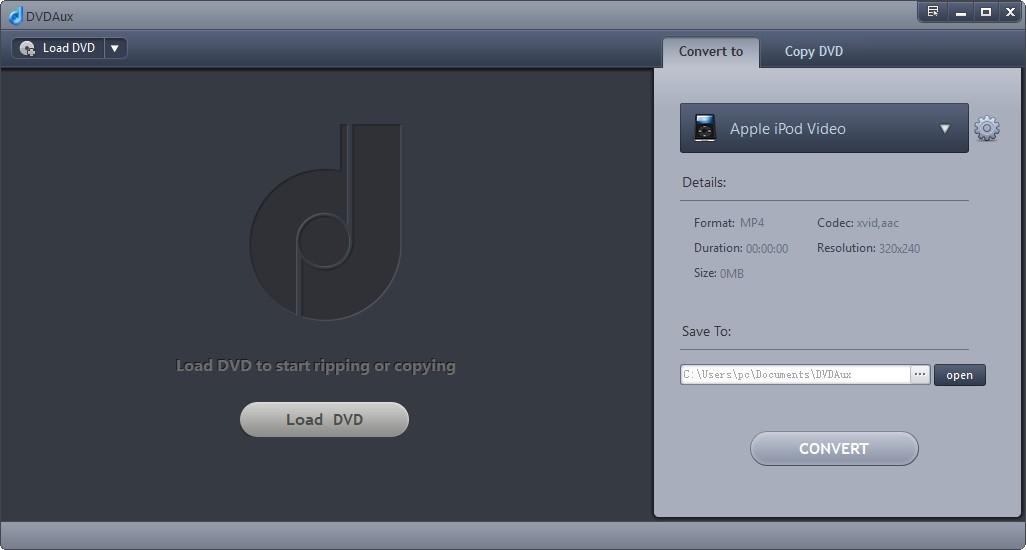Maximize the DVDAux window
Screen dimensions: 1026x550
(986, 12)
